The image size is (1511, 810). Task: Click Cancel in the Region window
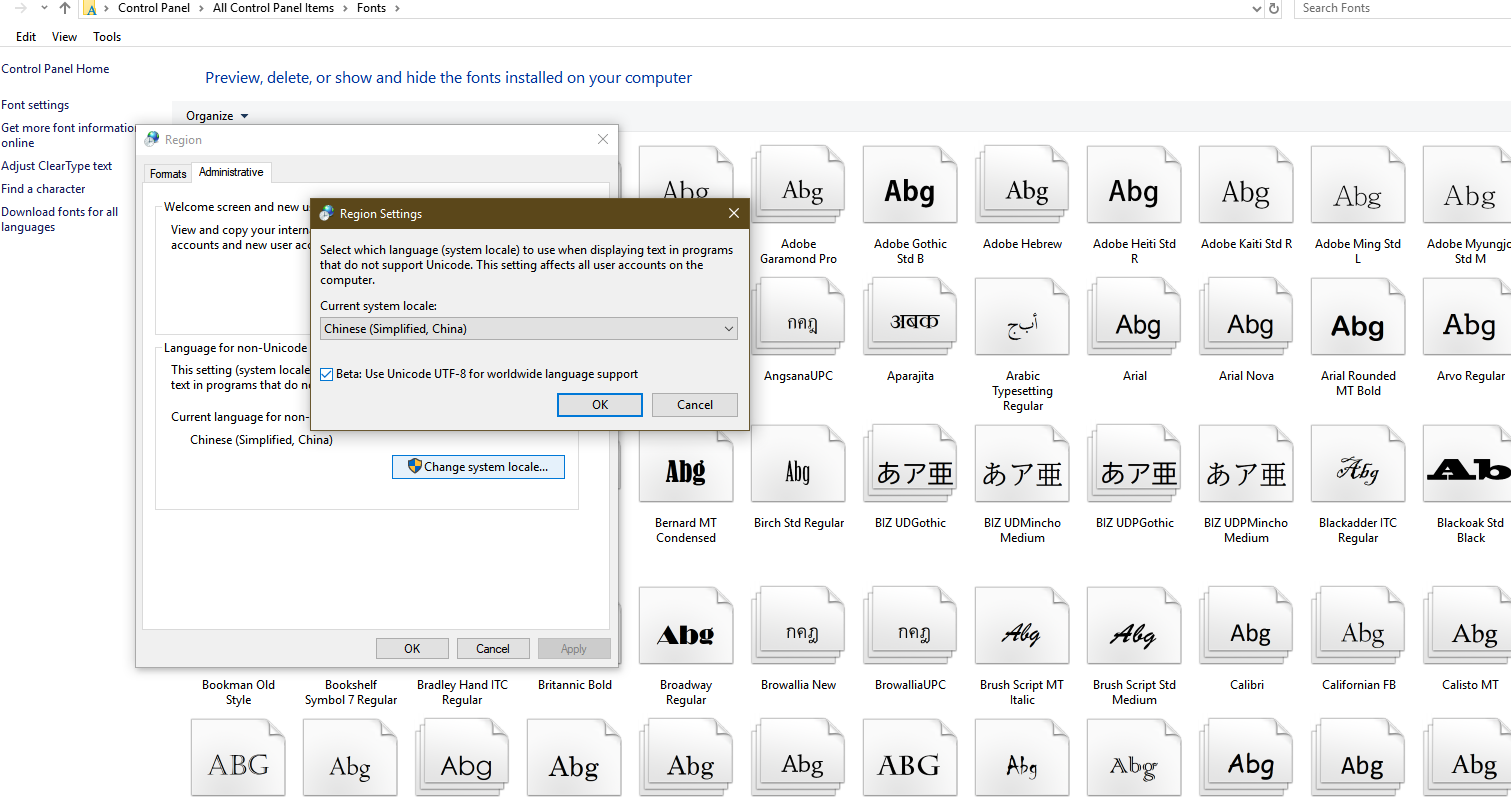click(493, 649)
